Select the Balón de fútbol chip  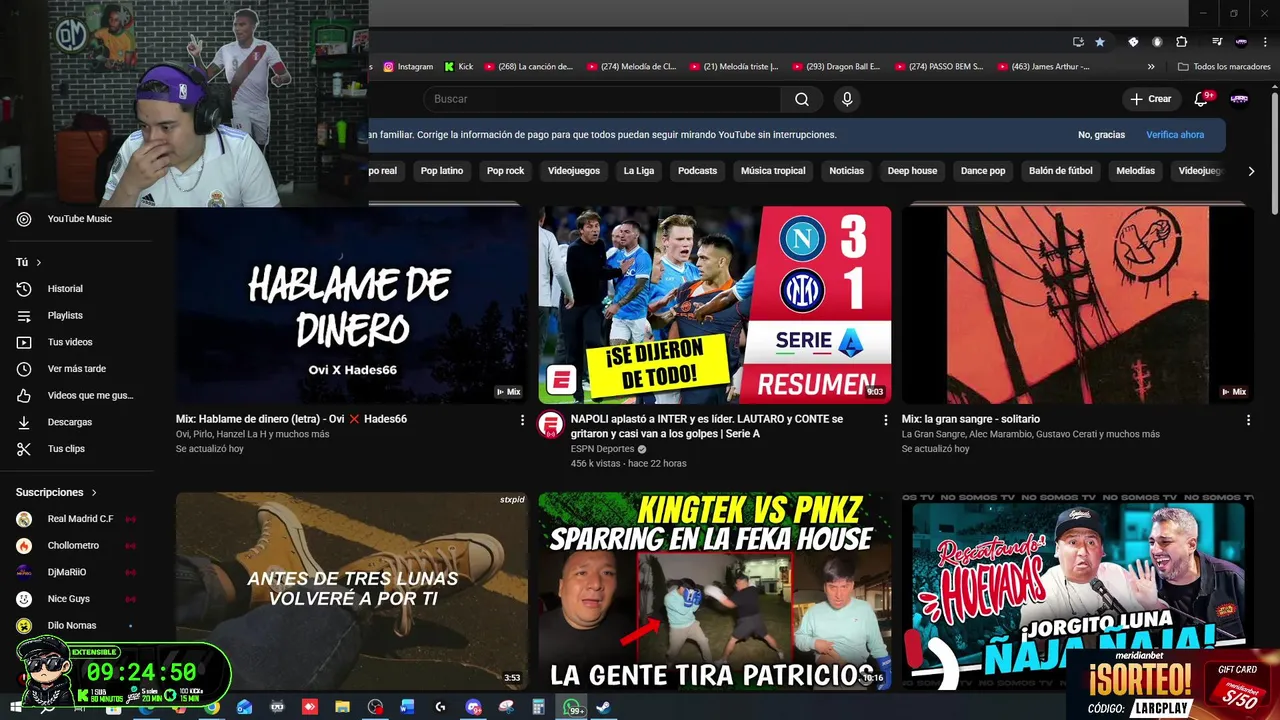tap(1061, 171)
